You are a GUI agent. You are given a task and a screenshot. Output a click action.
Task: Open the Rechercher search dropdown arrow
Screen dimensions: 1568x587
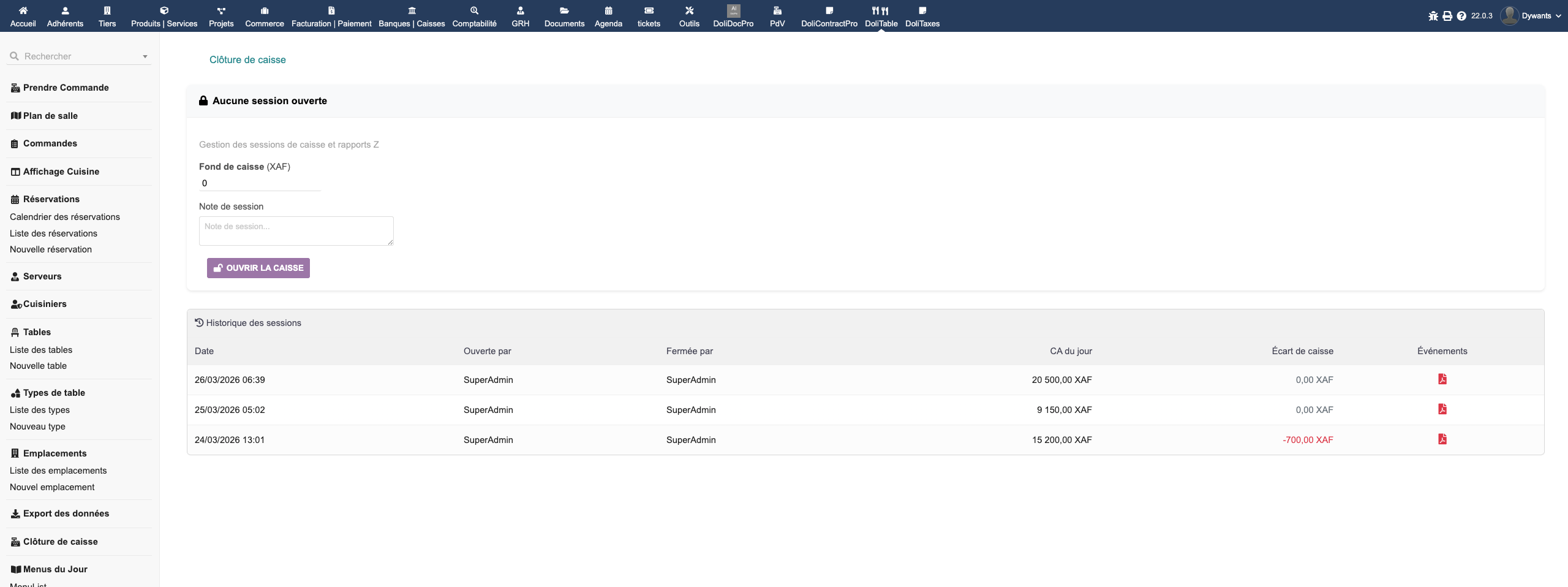pos(145,56)
